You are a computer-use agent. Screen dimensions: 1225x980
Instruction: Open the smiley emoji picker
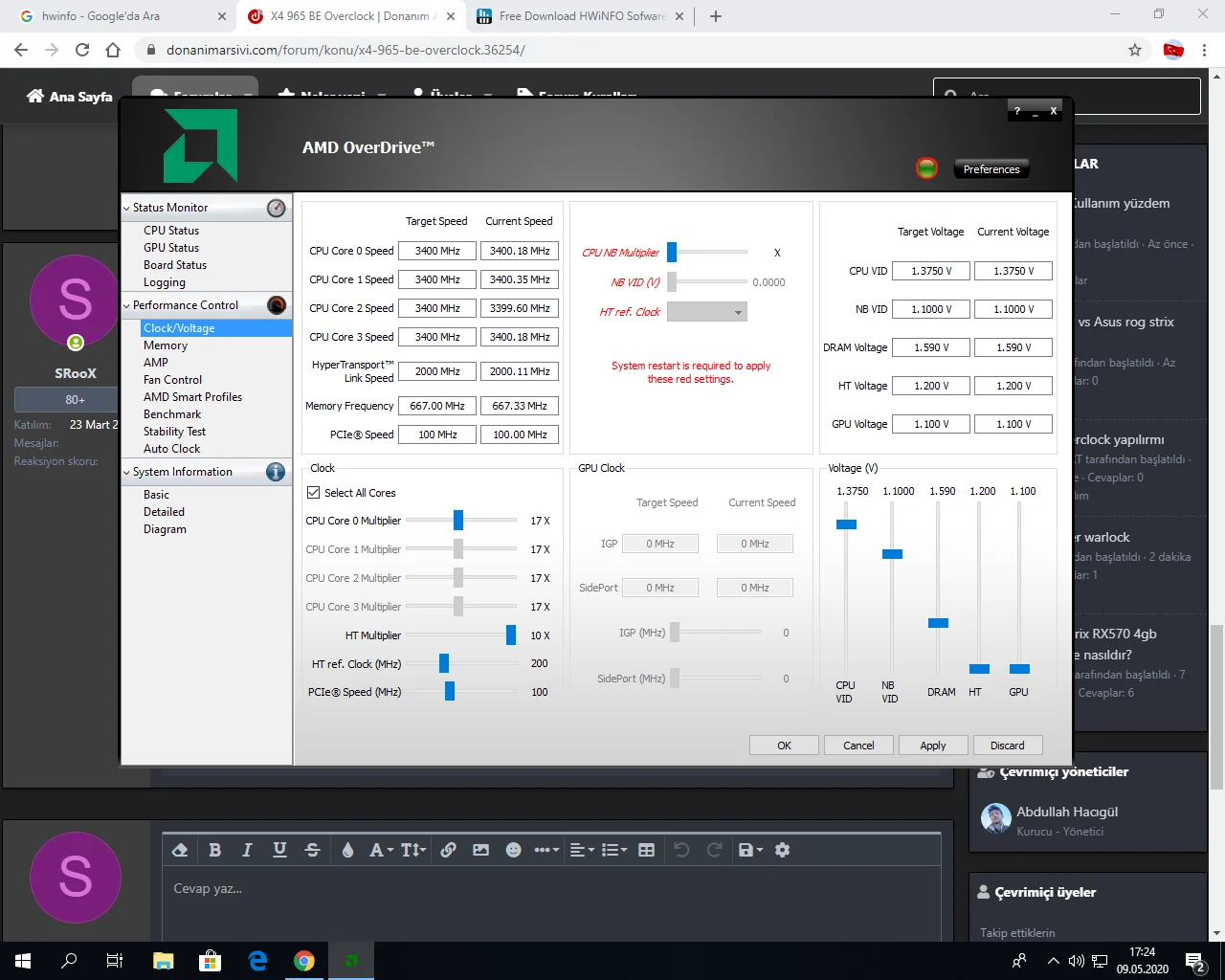(x=514, y=850)
